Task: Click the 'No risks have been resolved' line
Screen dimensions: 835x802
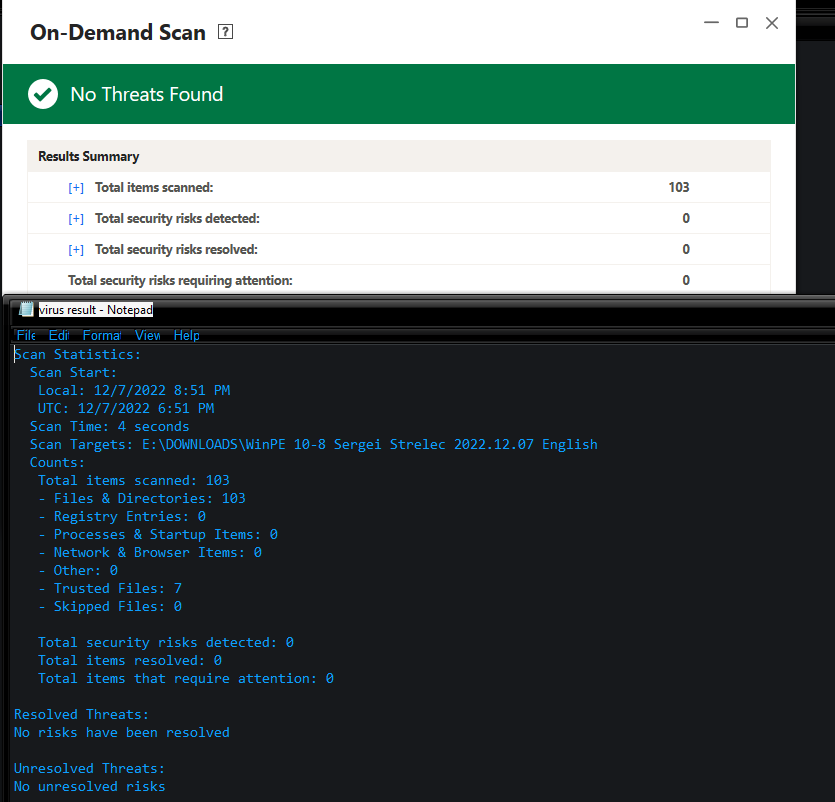Action: point(121,732)
